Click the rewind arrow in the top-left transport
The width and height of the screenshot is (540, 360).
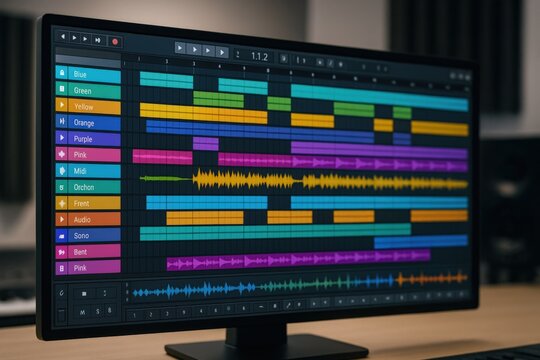pos(63,36)
